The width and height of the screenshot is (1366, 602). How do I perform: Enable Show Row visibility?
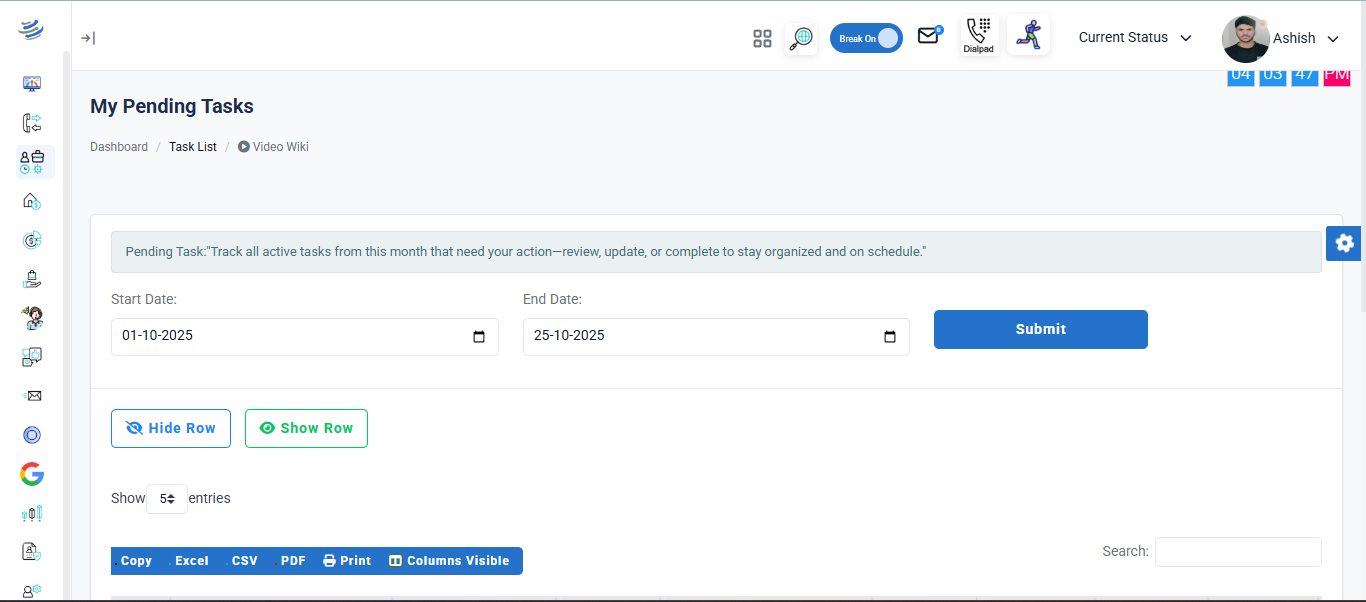306,428
